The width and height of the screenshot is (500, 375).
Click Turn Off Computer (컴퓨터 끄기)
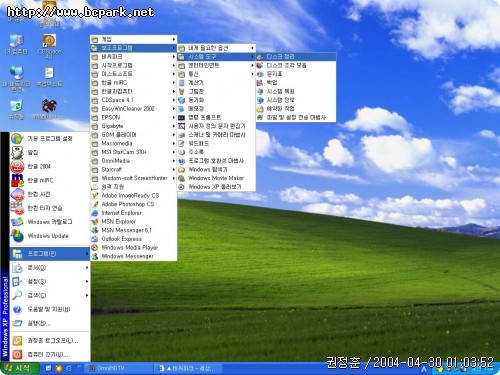50,355
